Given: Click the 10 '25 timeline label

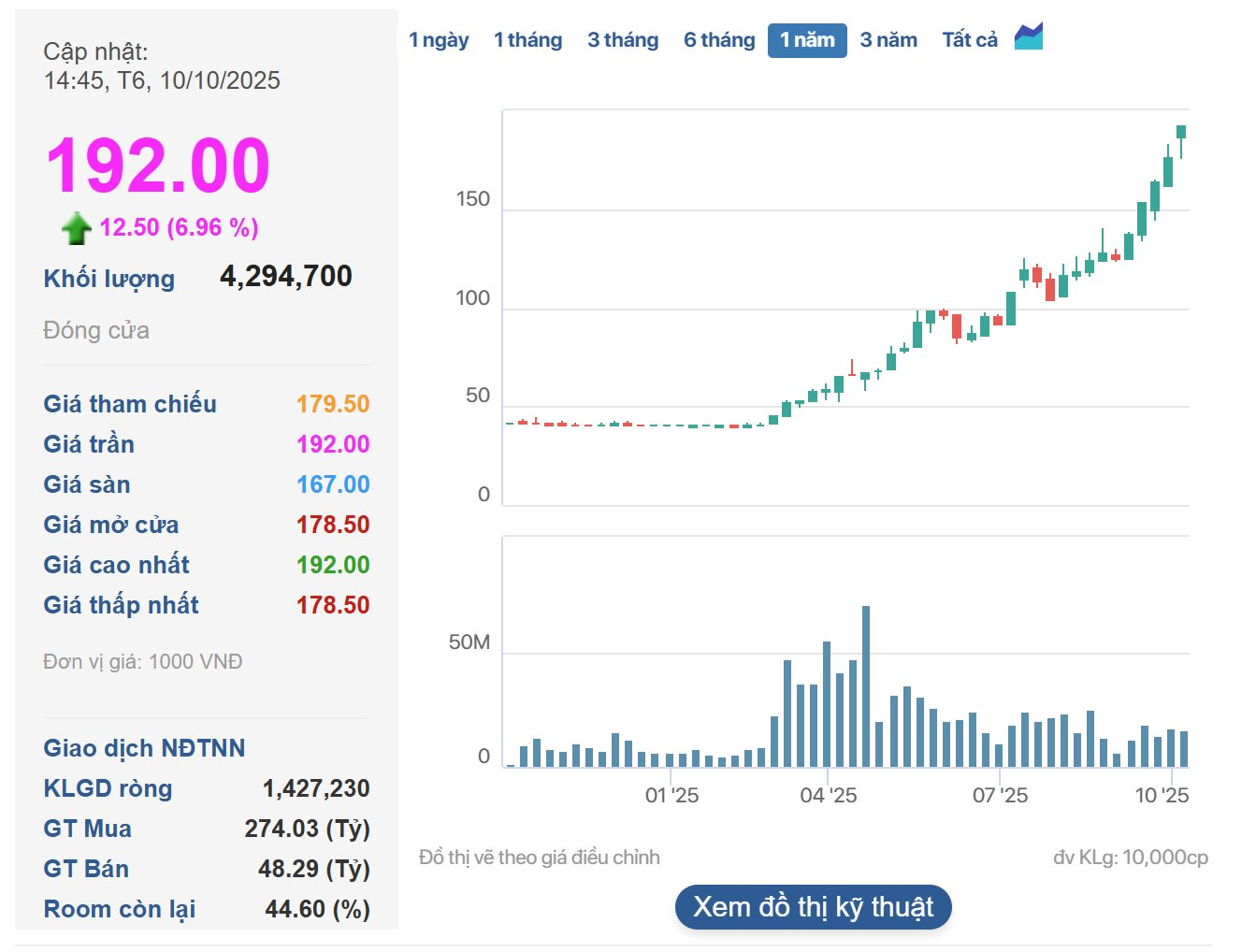Looking at the screenshot, I should click(1162, 796).
